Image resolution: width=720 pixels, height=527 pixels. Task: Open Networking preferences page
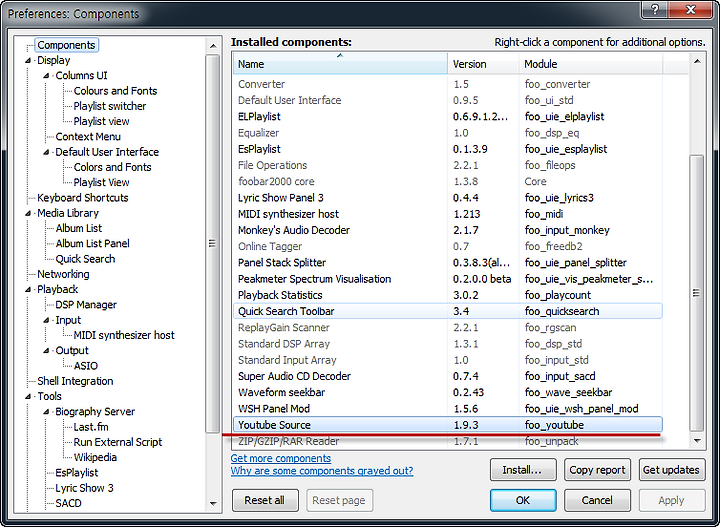63,274
